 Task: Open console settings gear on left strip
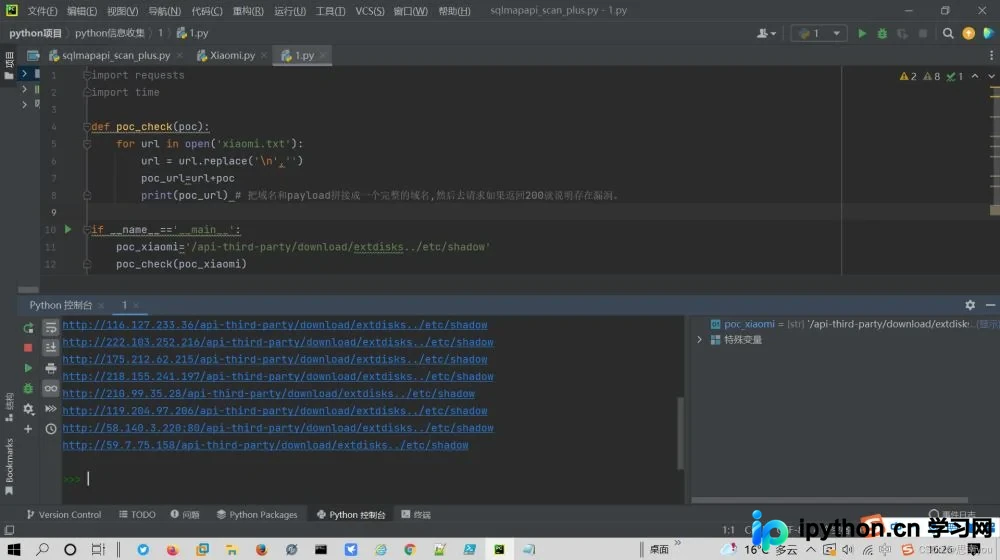tap(28, 409)
